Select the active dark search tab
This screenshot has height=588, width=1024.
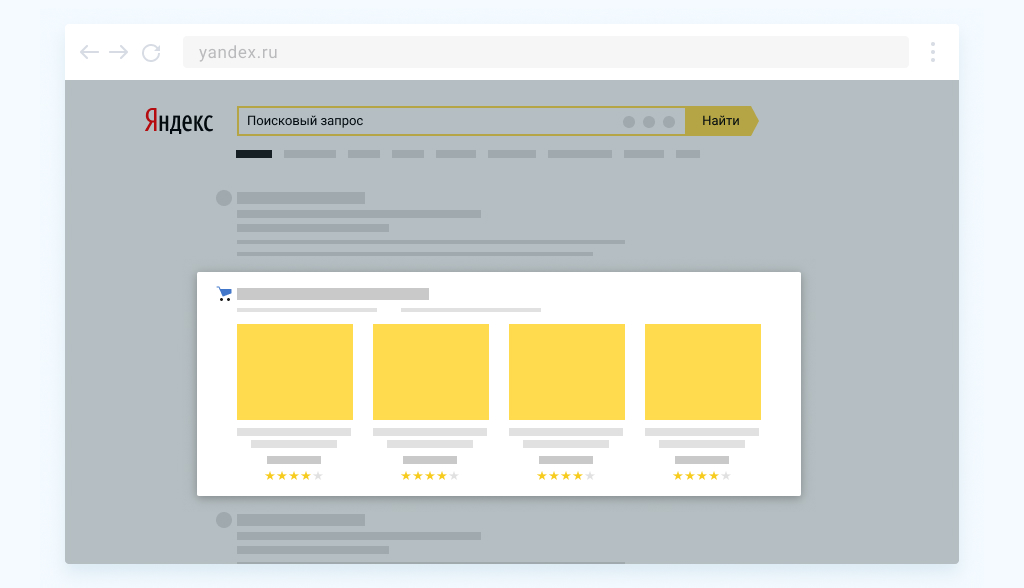254,154
